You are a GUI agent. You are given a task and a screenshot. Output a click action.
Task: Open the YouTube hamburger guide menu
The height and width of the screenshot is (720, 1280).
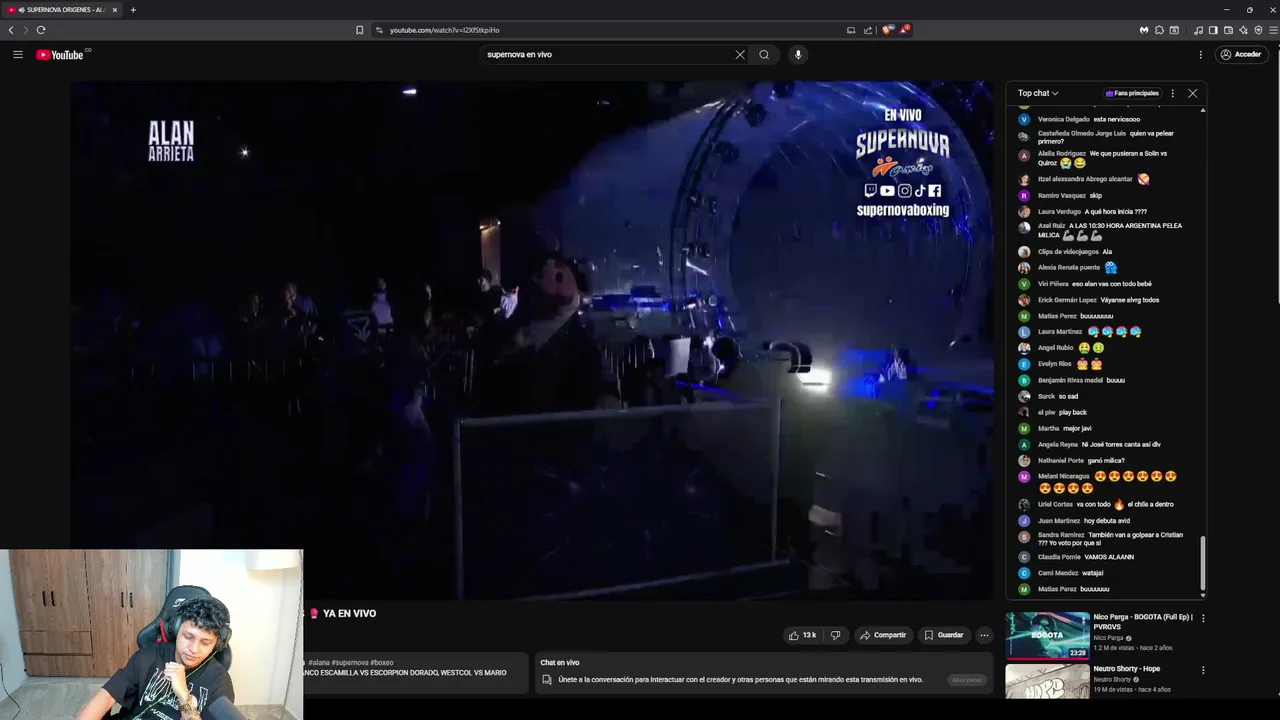(18, 54)
